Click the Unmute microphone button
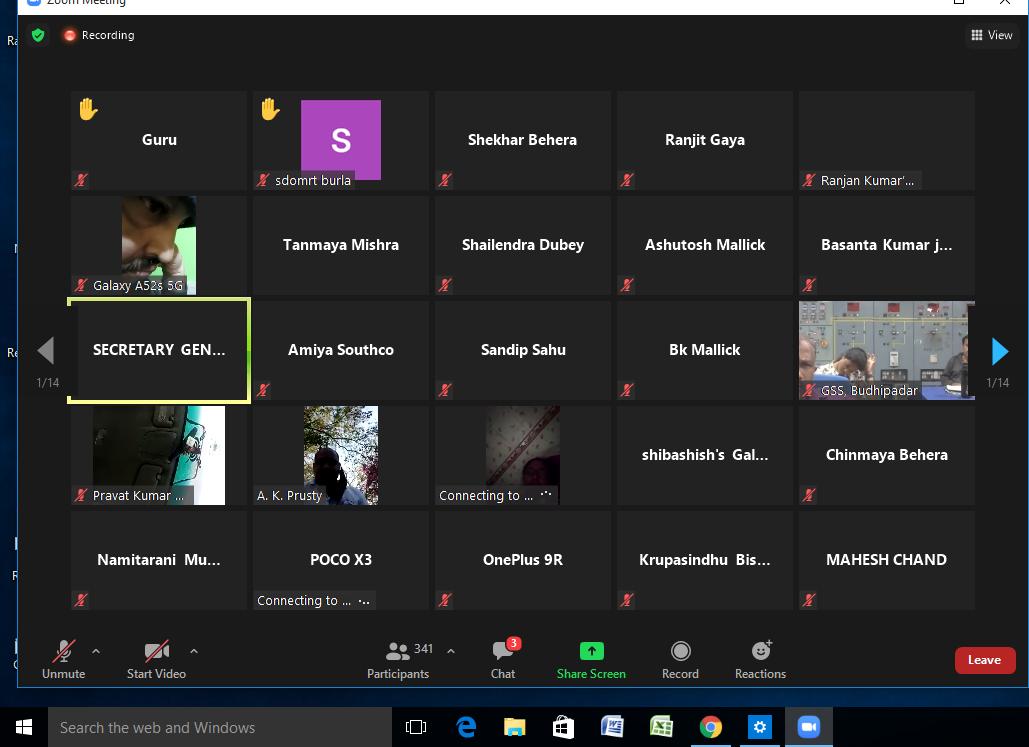 pyautogui.click(x=64, y=660)
